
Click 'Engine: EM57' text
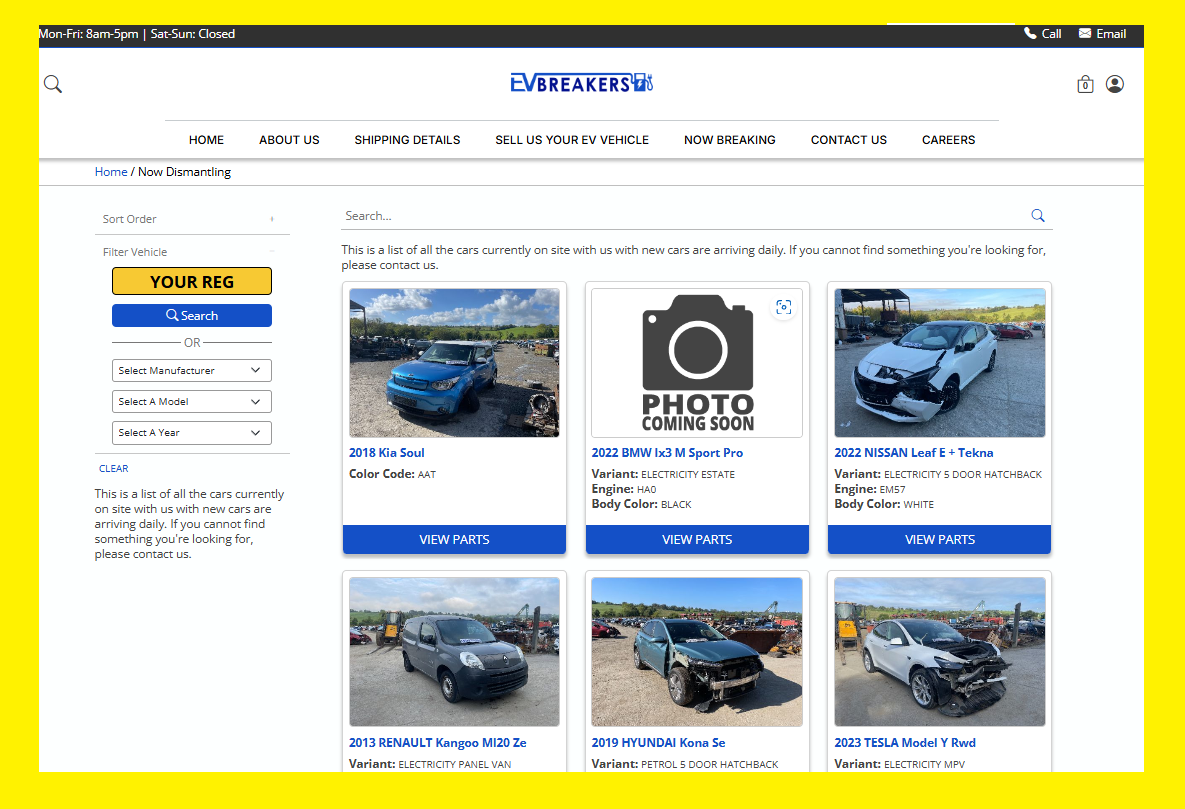tap(870, 489)
